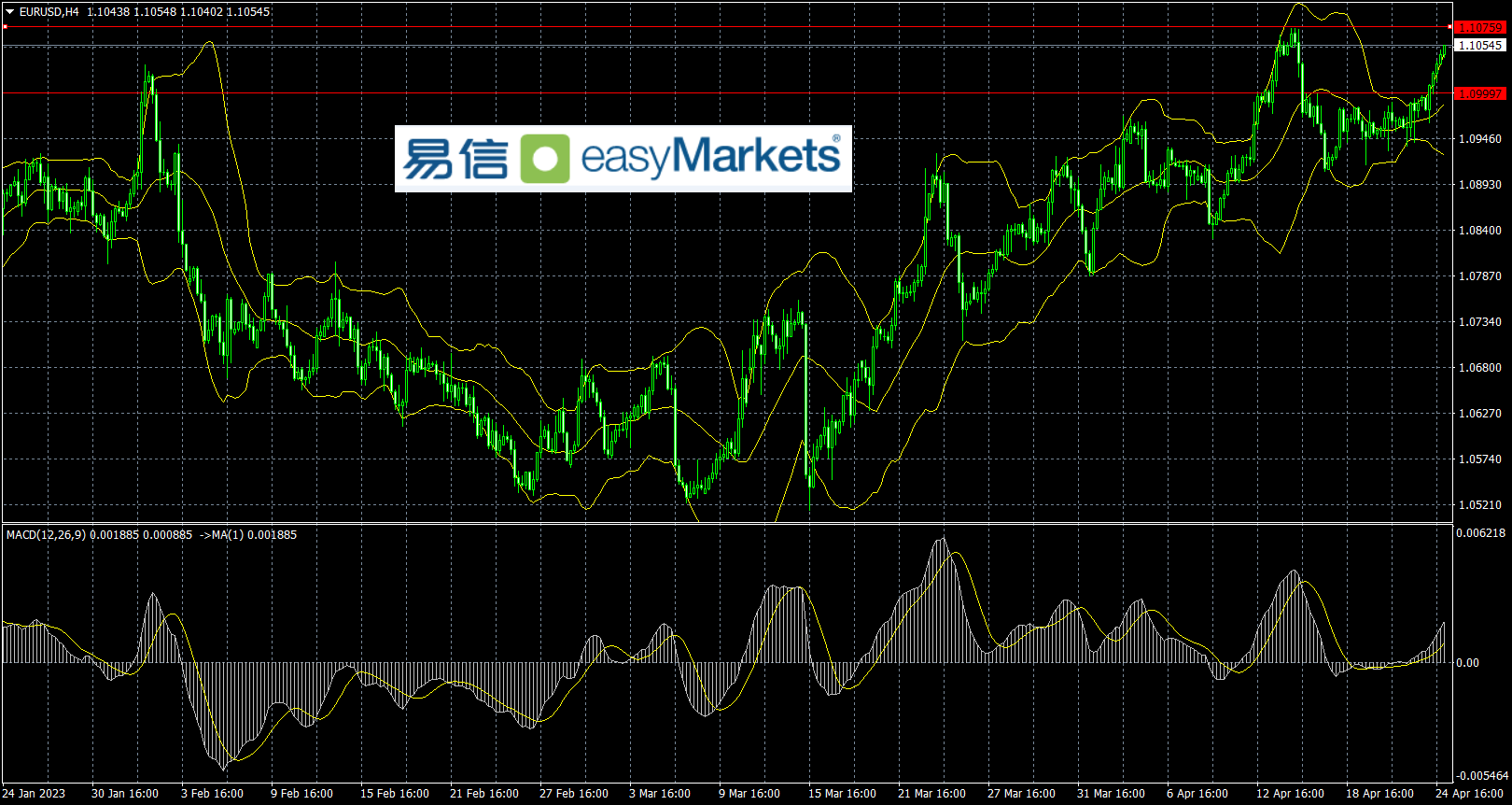Click the 1.06800 price axis value
Viewport: 1512px width, 805px height.
(1480, 368)
